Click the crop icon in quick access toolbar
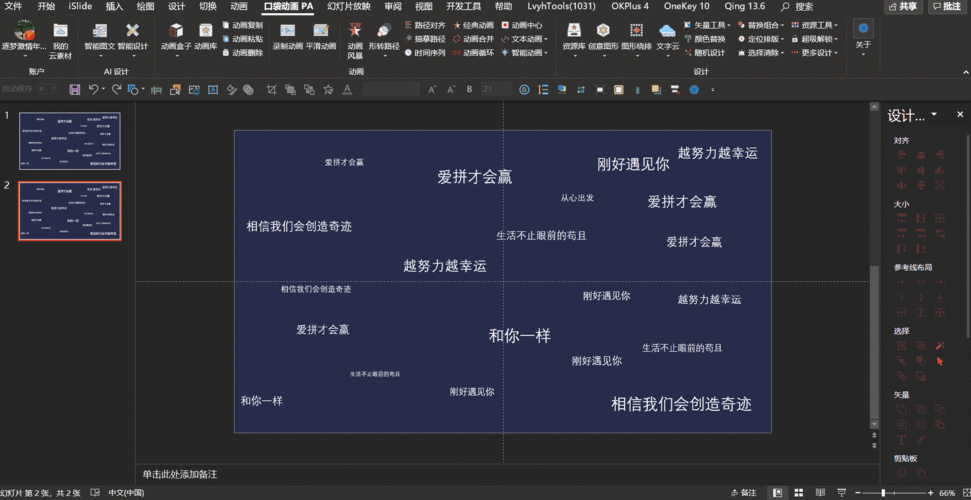This screenshot has height=500, width=971. click(271, 90)
